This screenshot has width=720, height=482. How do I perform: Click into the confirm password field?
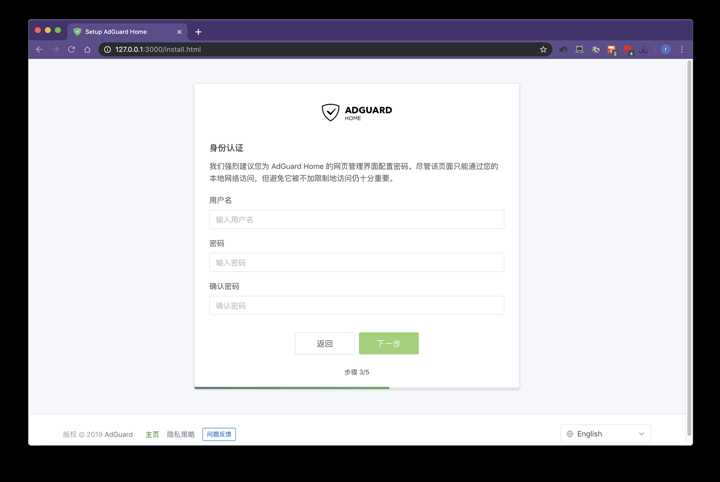click(x=357, y=306)
